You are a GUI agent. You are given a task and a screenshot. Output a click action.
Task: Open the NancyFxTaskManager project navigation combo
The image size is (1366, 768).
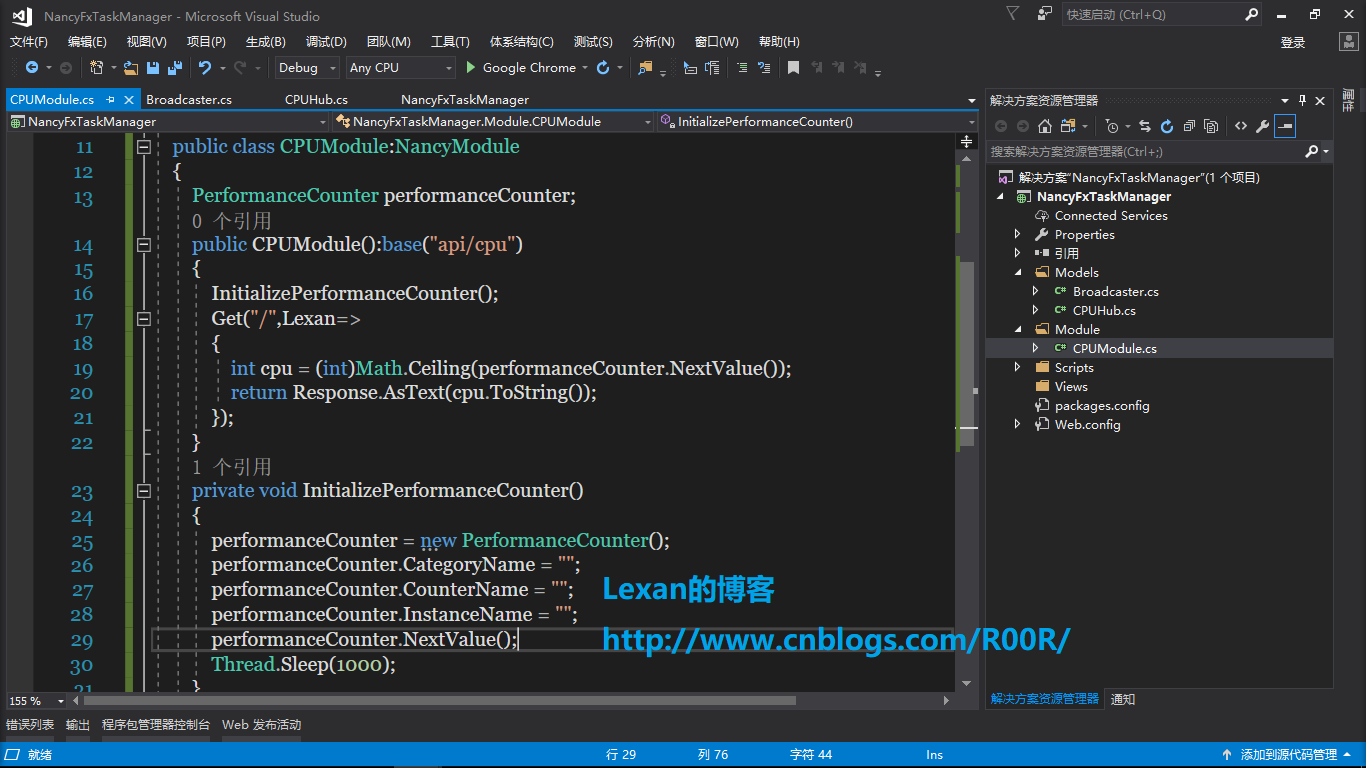coord(168,121)
